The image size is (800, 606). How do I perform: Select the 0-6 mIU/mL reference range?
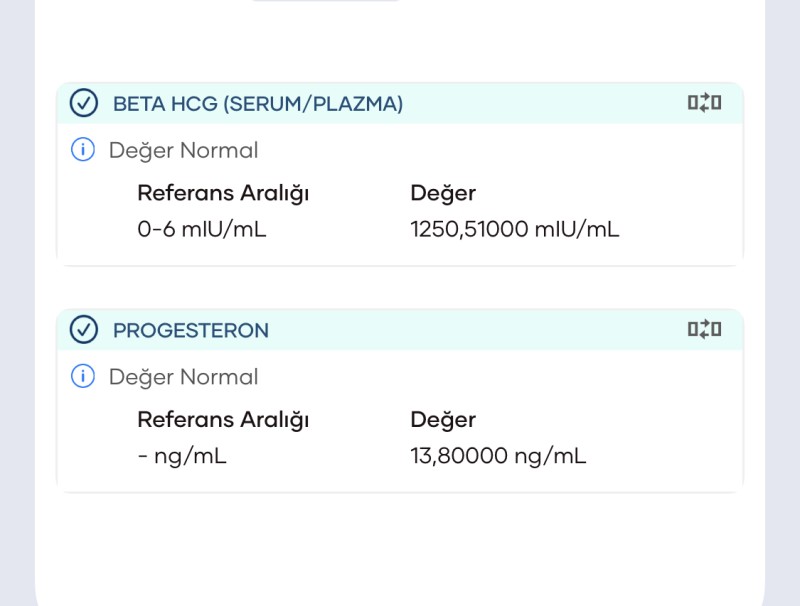click(x=202, y=230)
